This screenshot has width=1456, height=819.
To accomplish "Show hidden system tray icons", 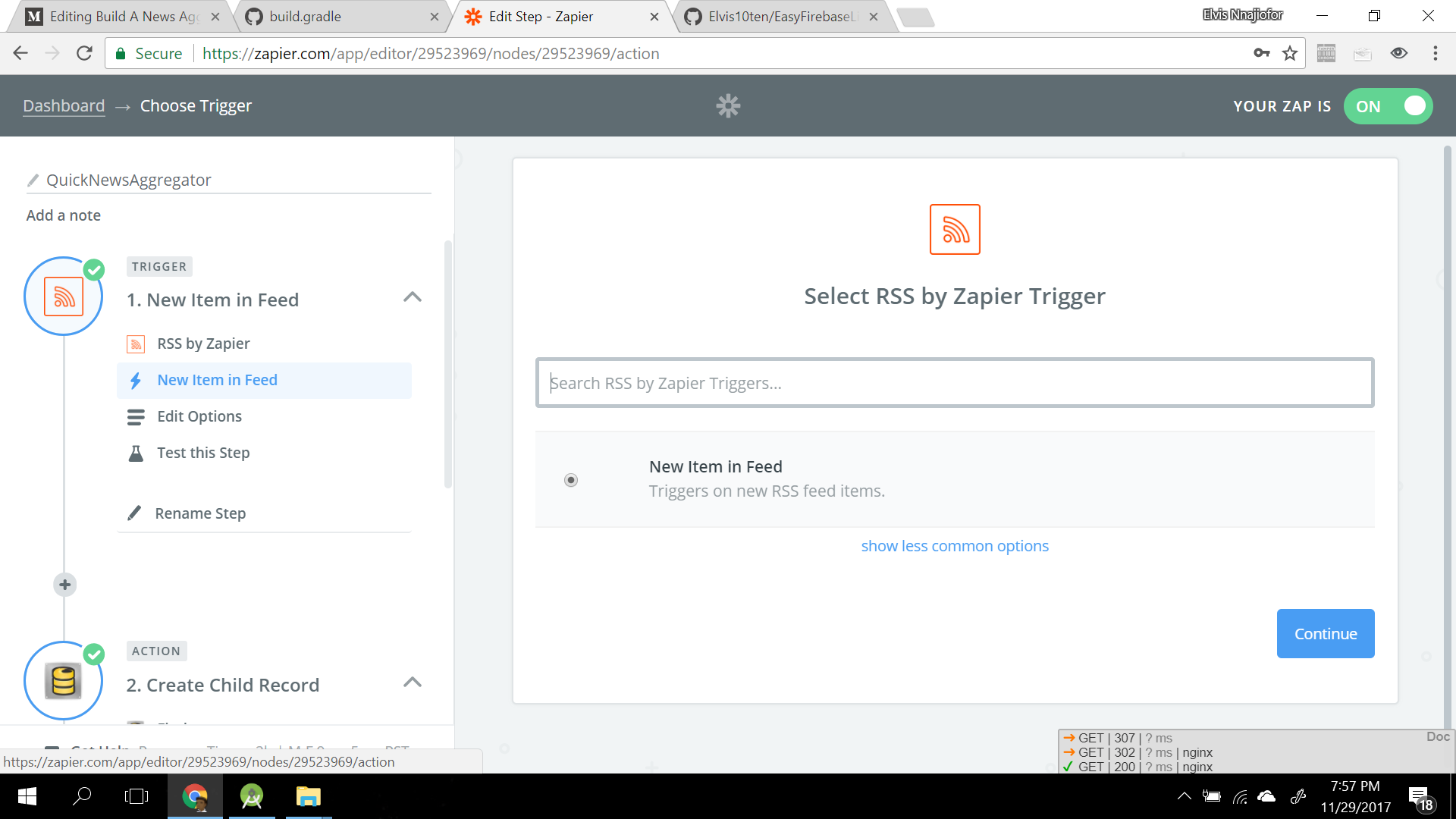I will coord(1184,796).
